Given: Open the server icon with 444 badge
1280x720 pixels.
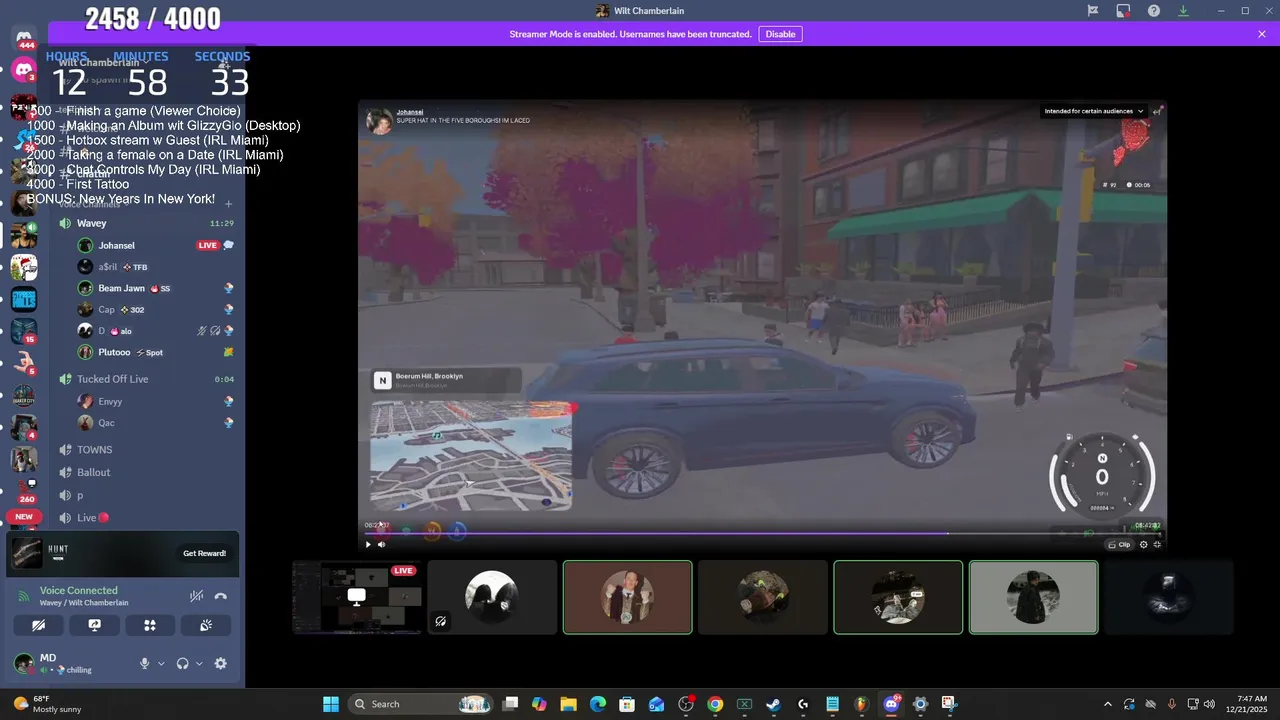Looking at the screenshot, I should [x=24, y=39].
